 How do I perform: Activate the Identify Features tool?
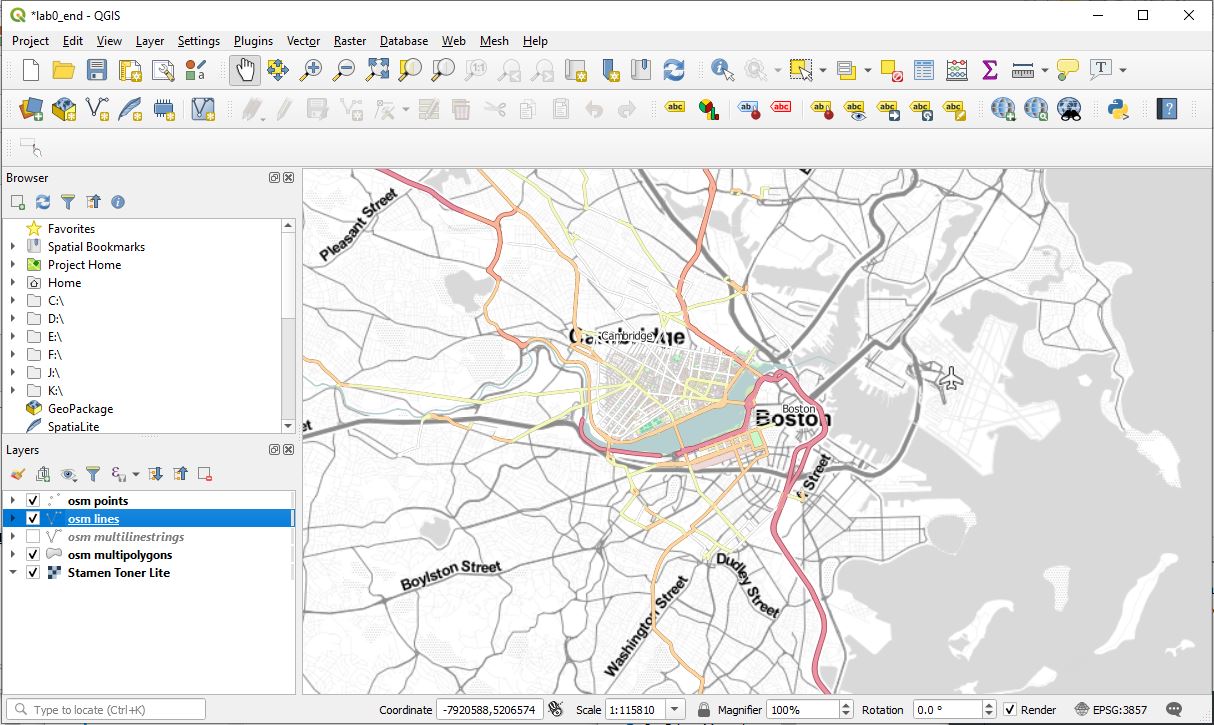[723, 70]
